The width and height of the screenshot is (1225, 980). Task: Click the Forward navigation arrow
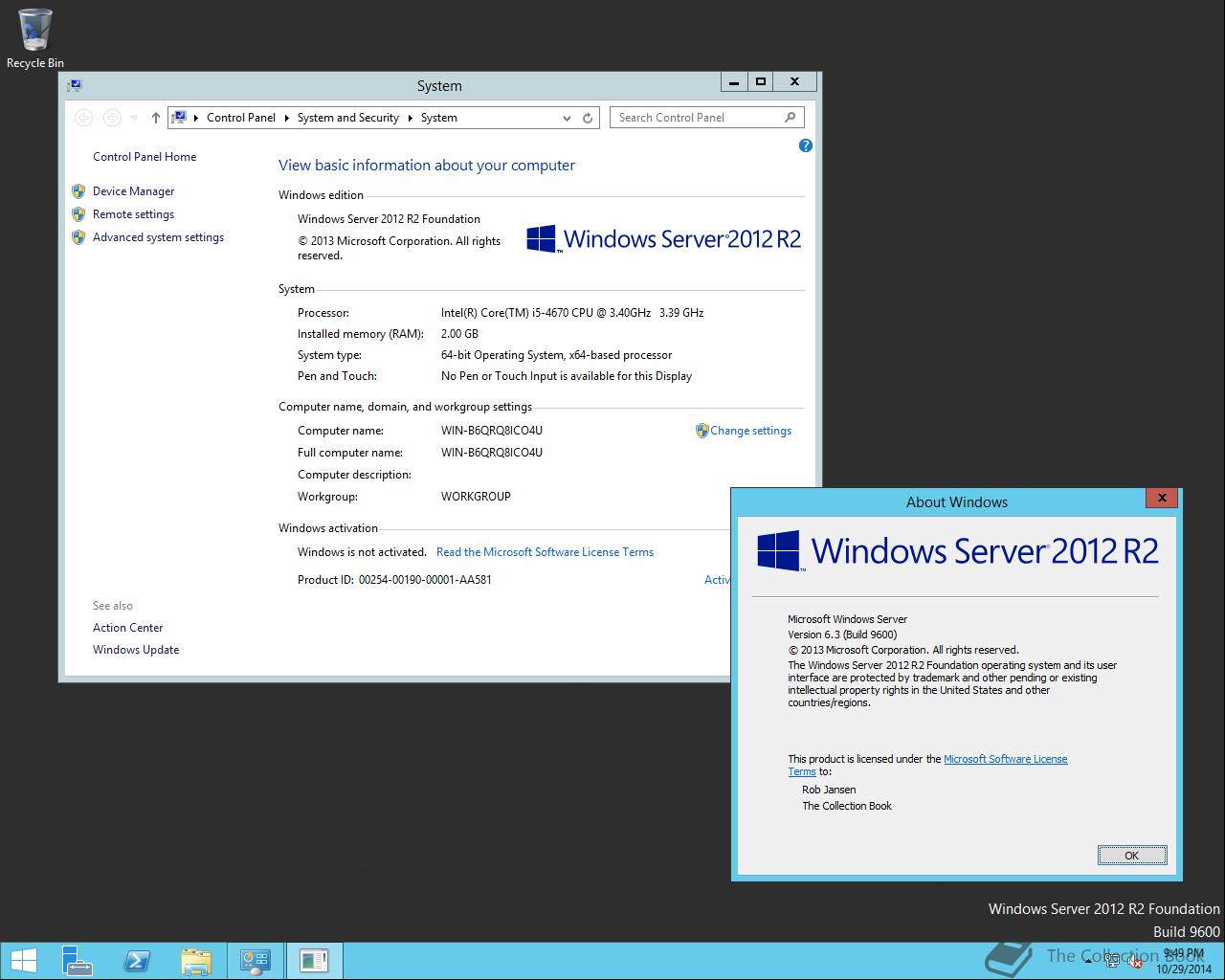pyautogui.click(x=112, y=118)
